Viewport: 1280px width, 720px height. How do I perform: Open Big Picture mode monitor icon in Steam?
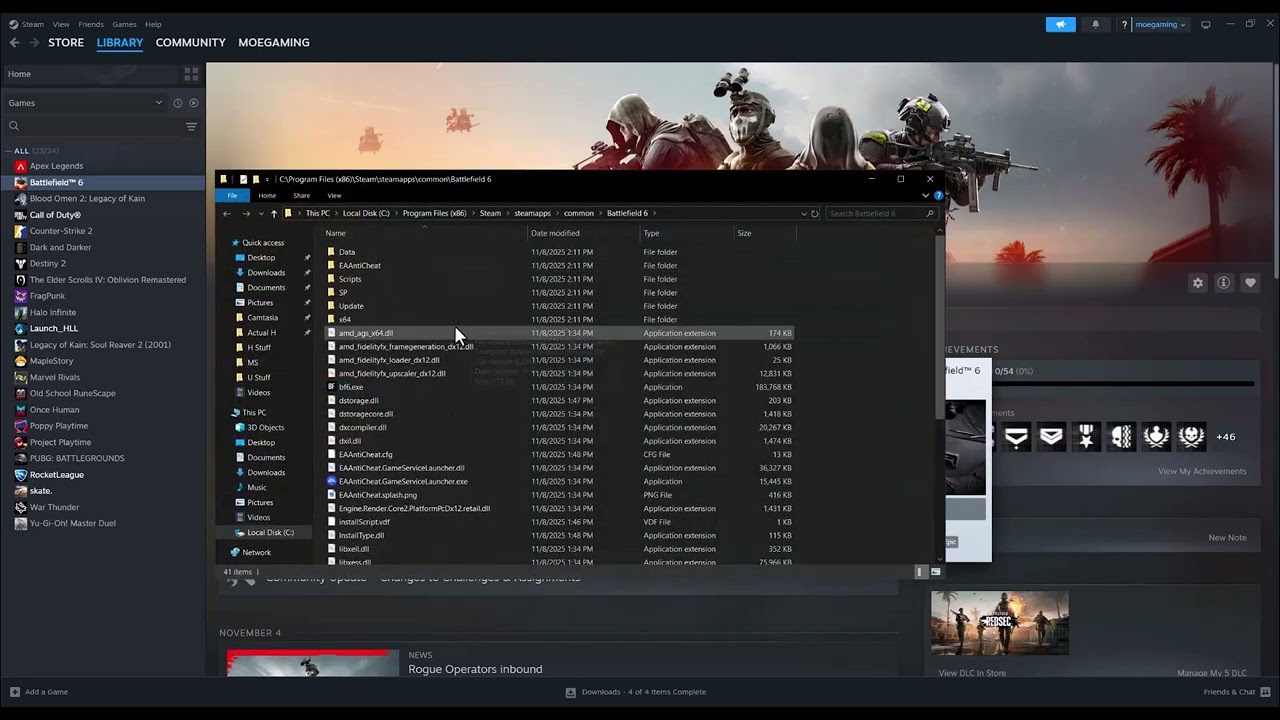click(x=1206, y=24)
